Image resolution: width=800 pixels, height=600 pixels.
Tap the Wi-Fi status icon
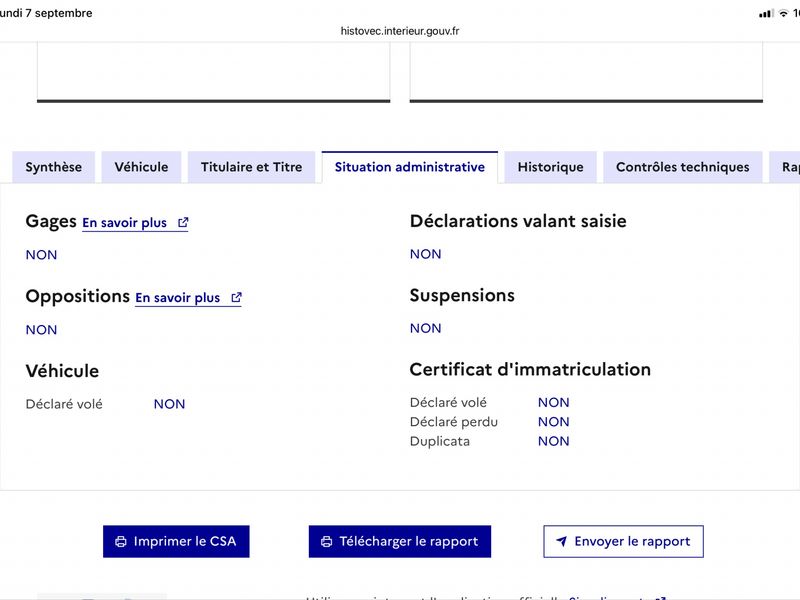click(783, 14)
